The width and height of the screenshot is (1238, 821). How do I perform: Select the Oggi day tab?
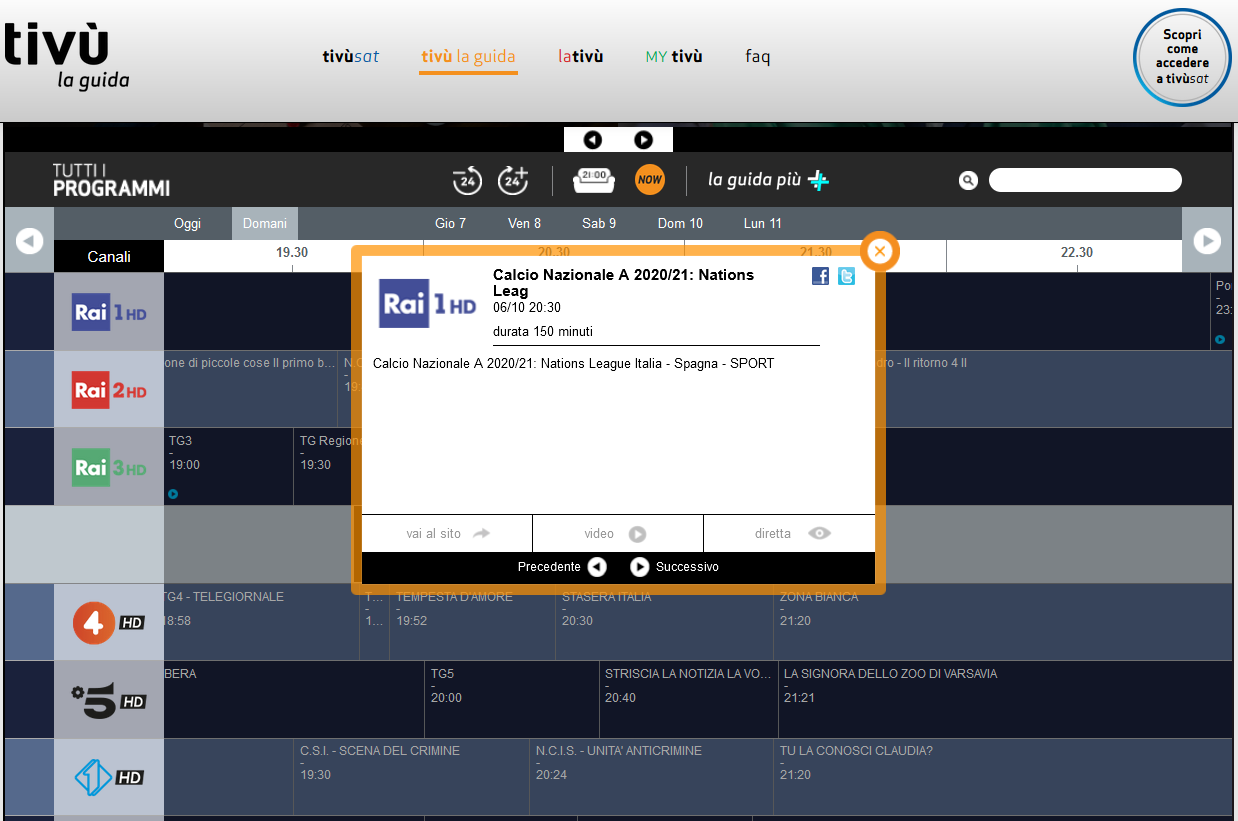187,223
